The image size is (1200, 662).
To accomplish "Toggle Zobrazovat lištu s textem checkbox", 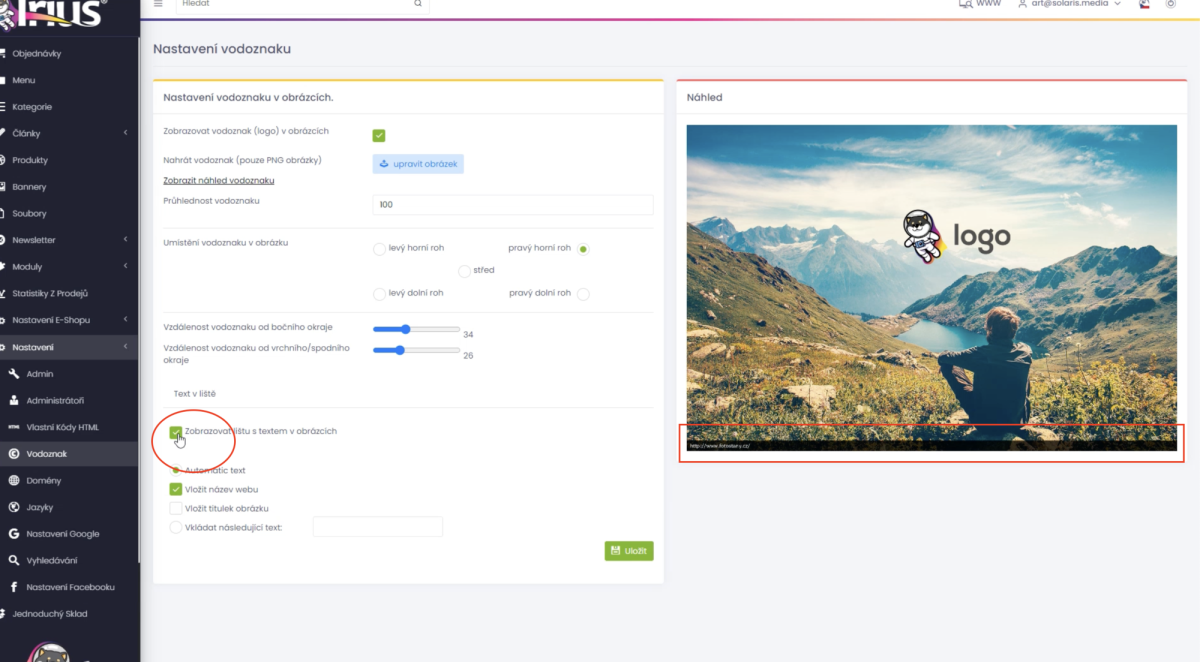I will 176,432.
